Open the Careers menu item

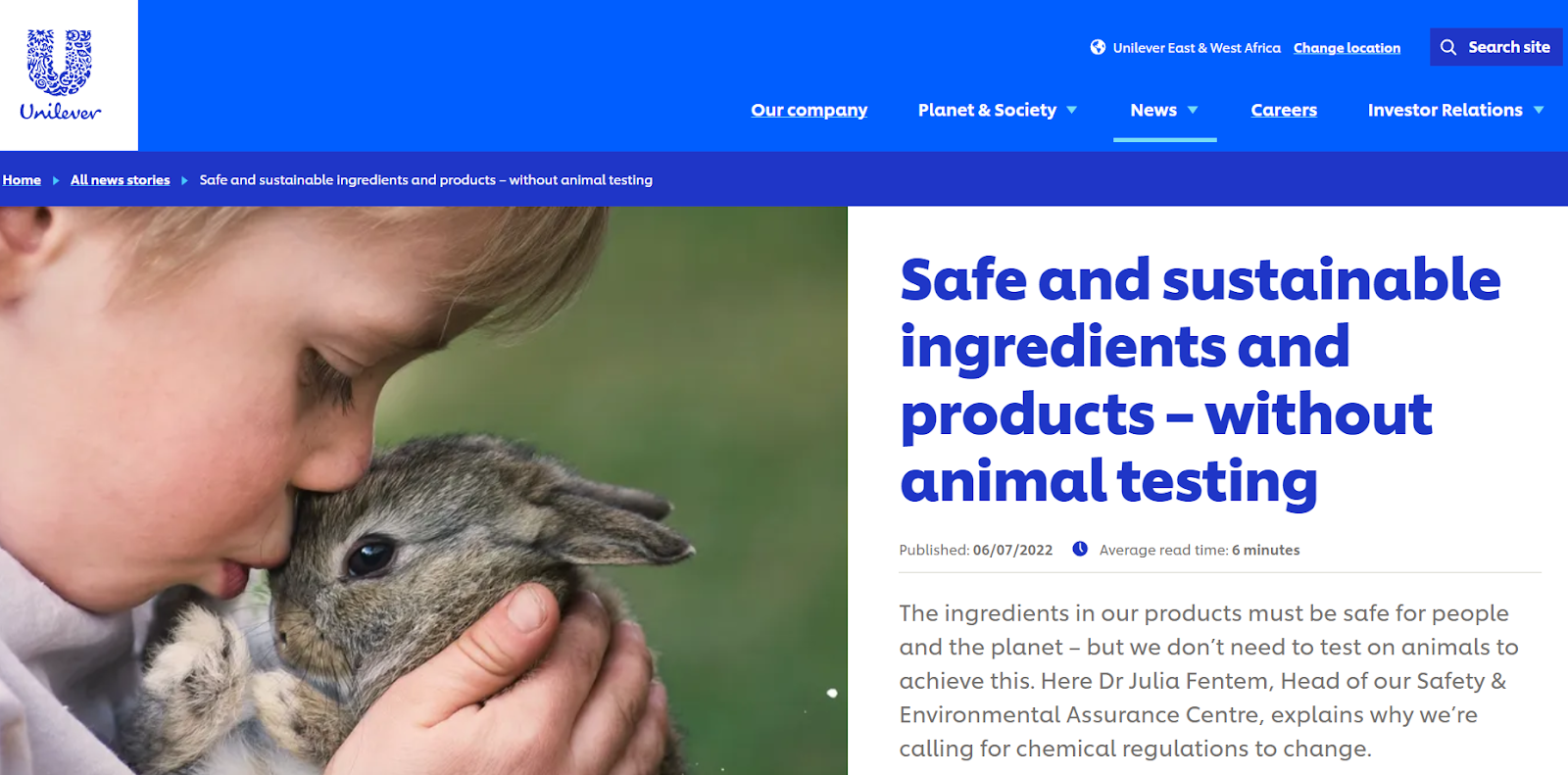click(x=1284, y=110)
